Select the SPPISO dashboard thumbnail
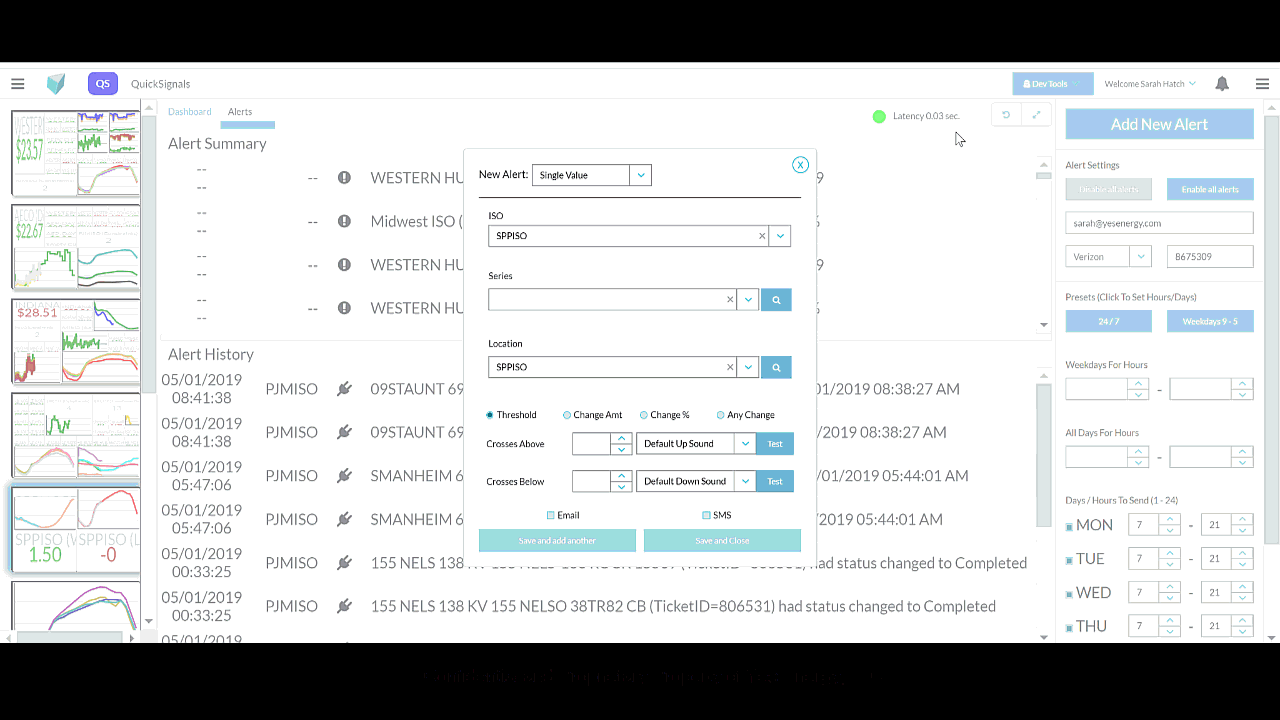 [75, 530]
